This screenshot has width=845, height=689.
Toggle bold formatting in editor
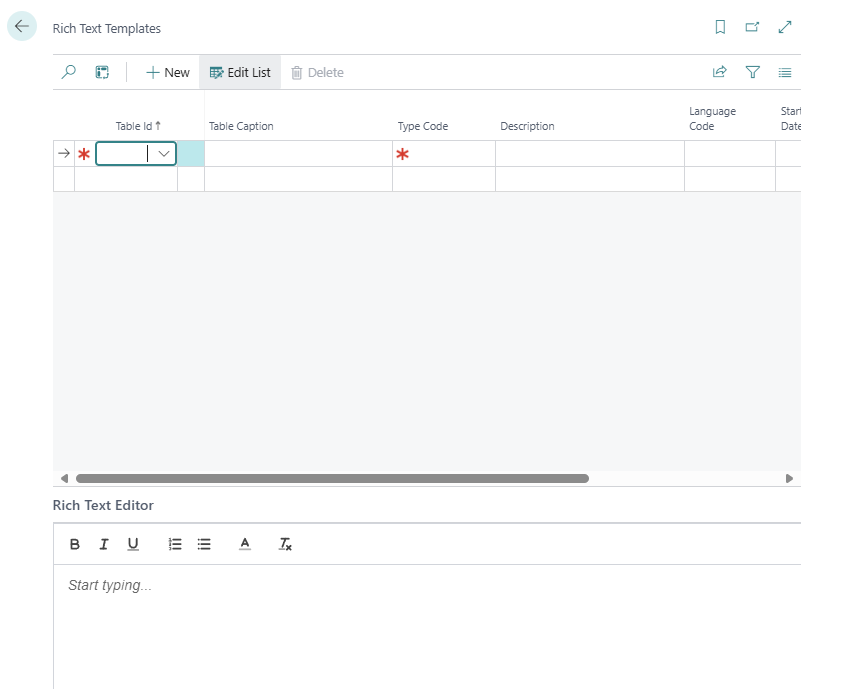click(75, 544)
